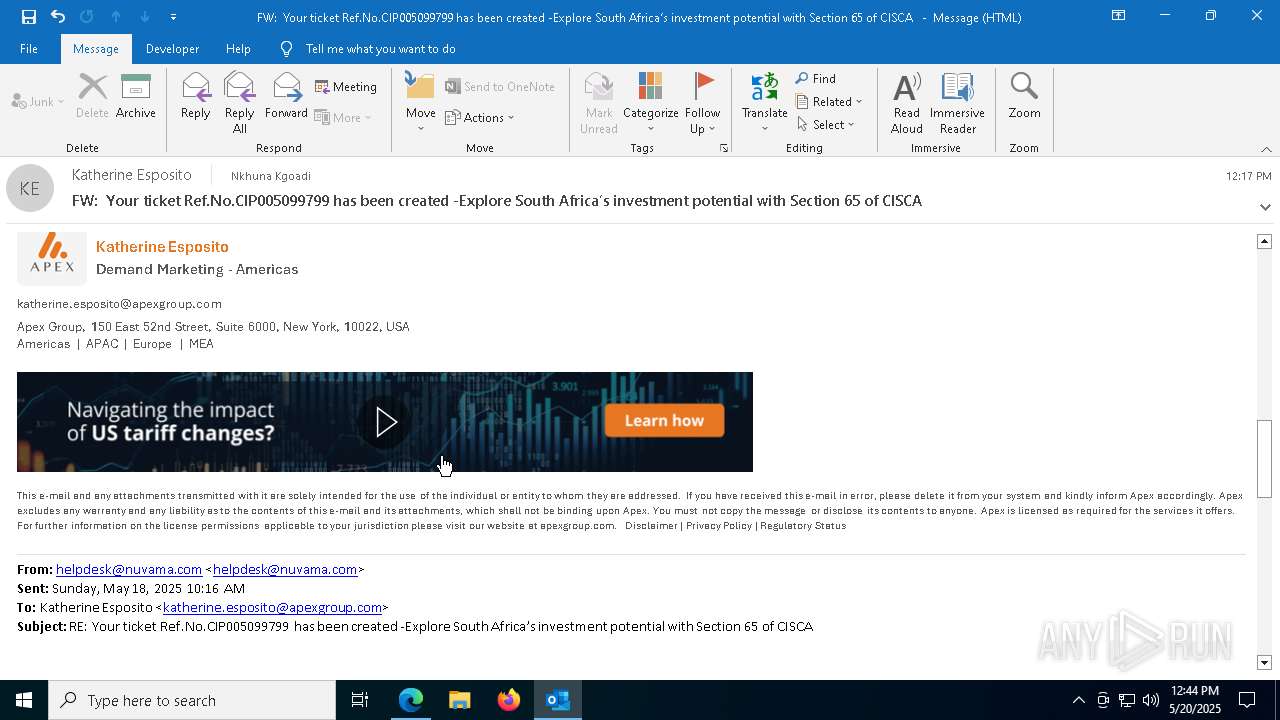Click the first helpdesk@nuvama.com link

click(x=129, y=569)
